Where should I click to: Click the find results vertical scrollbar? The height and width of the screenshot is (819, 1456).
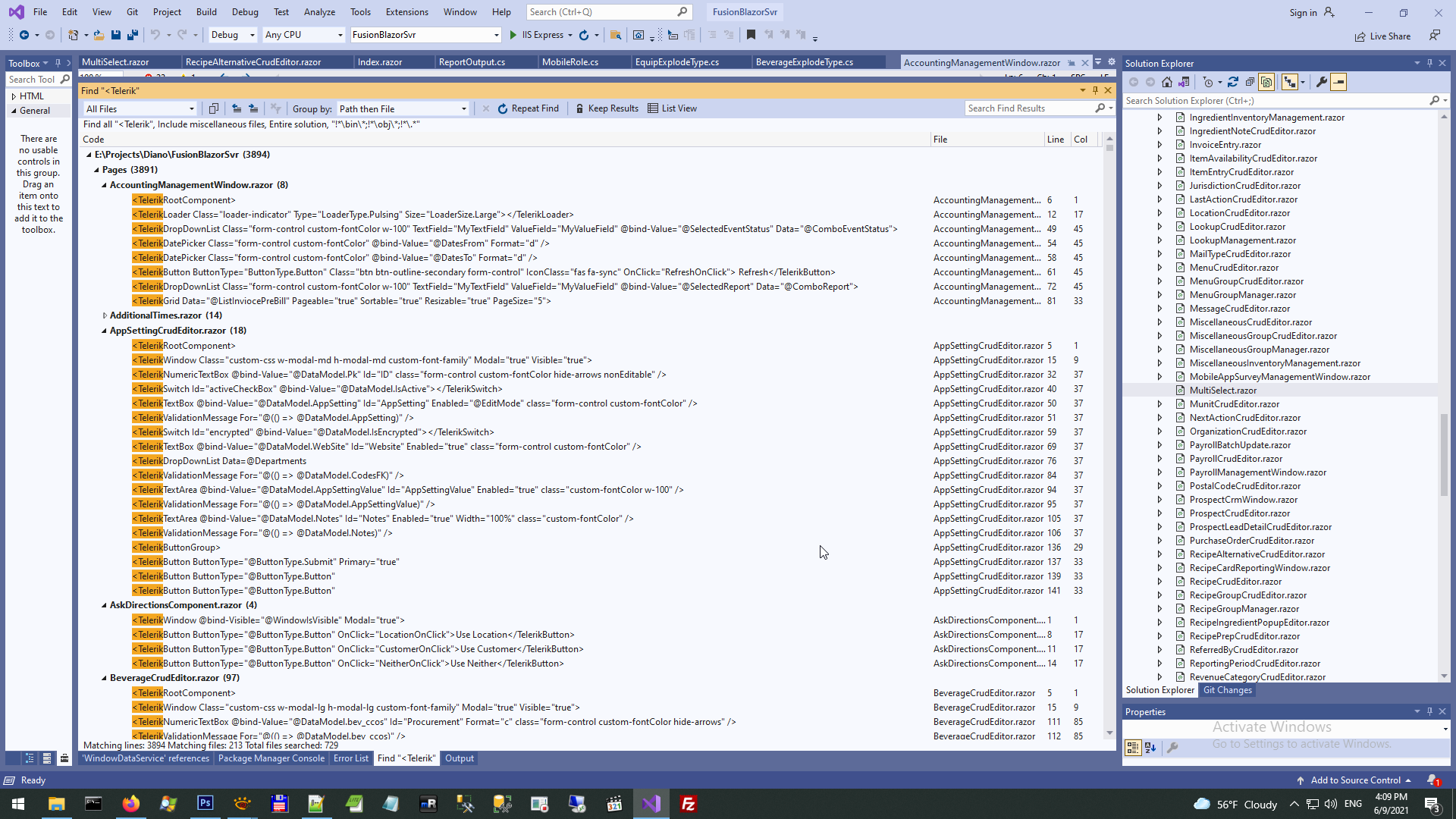1109,435
